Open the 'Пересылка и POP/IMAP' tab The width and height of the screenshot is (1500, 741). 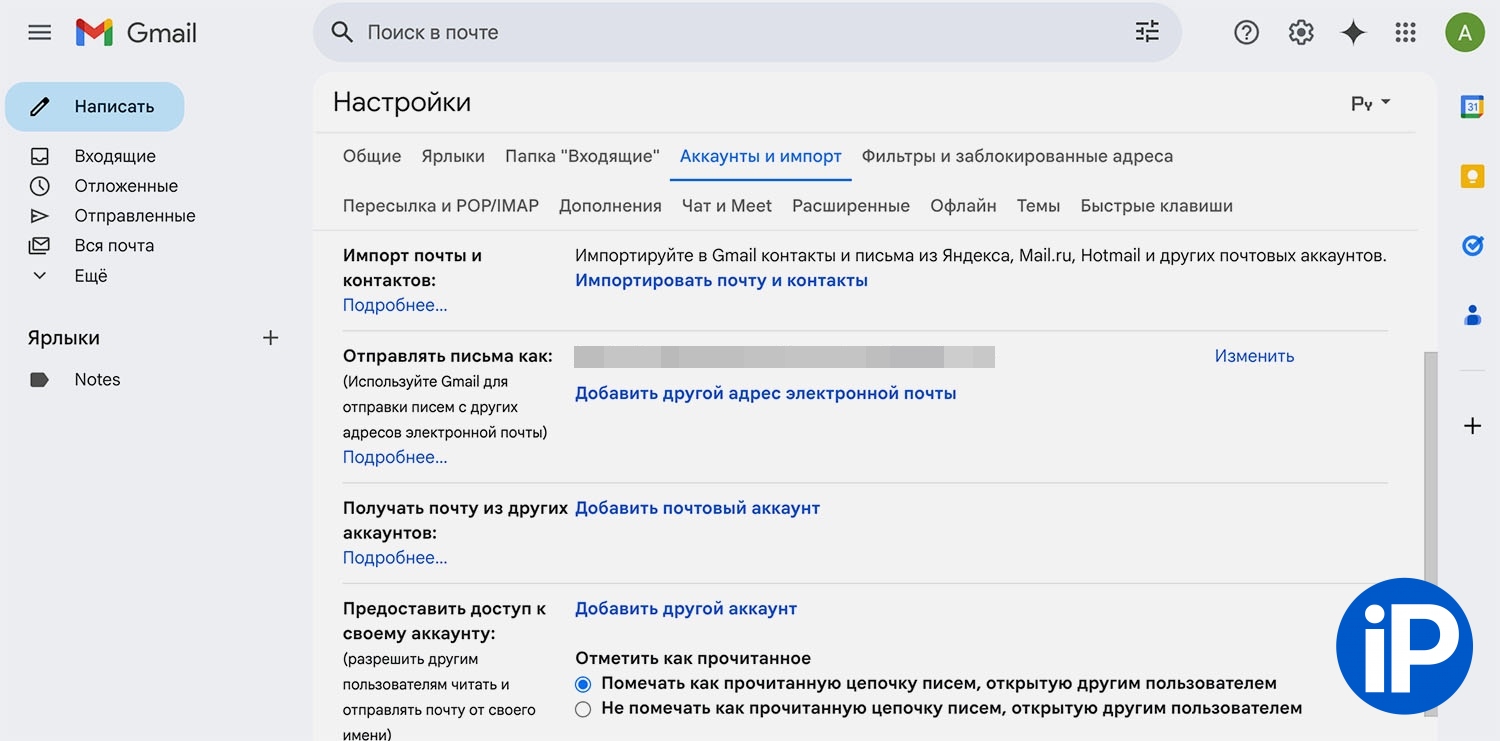(440, 206)
